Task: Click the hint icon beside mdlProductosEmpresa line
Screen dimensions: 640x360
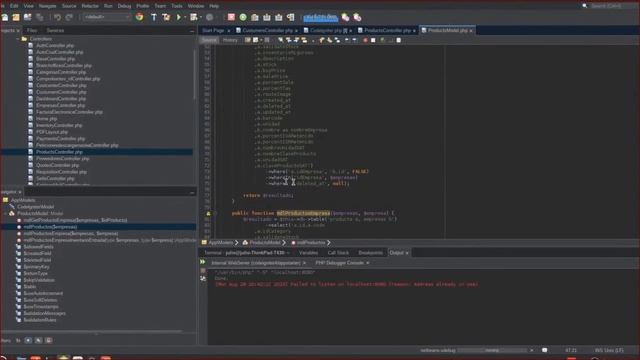Action: pyautogui.click(x=208, y=213)
